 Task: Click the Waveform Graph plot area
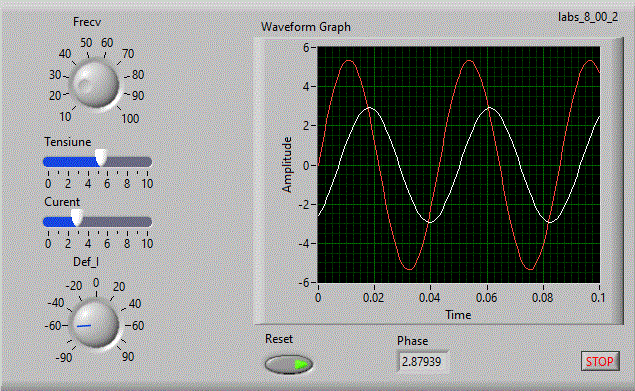coord(458,165)
